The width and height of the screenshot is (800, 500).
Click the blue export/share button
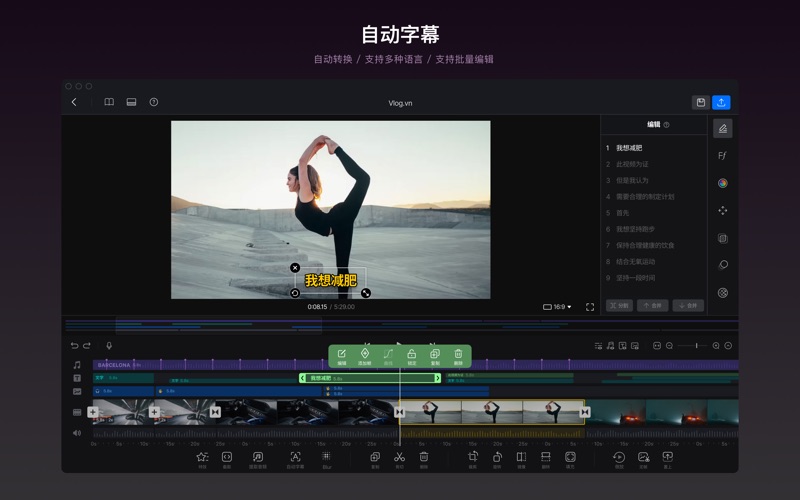(721, 102)
